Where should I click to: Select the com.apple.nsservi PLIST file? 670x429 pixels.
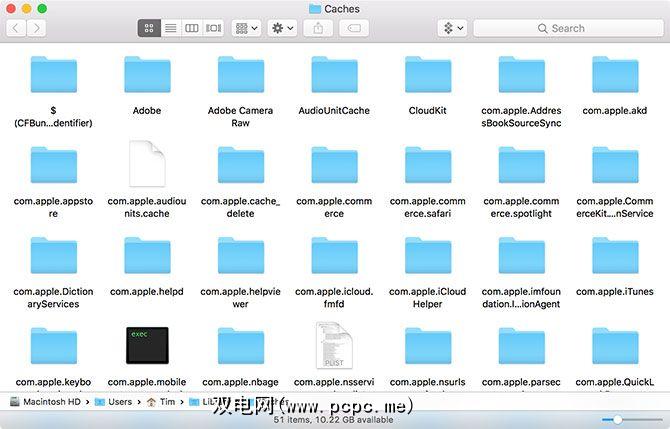[334, 345]
